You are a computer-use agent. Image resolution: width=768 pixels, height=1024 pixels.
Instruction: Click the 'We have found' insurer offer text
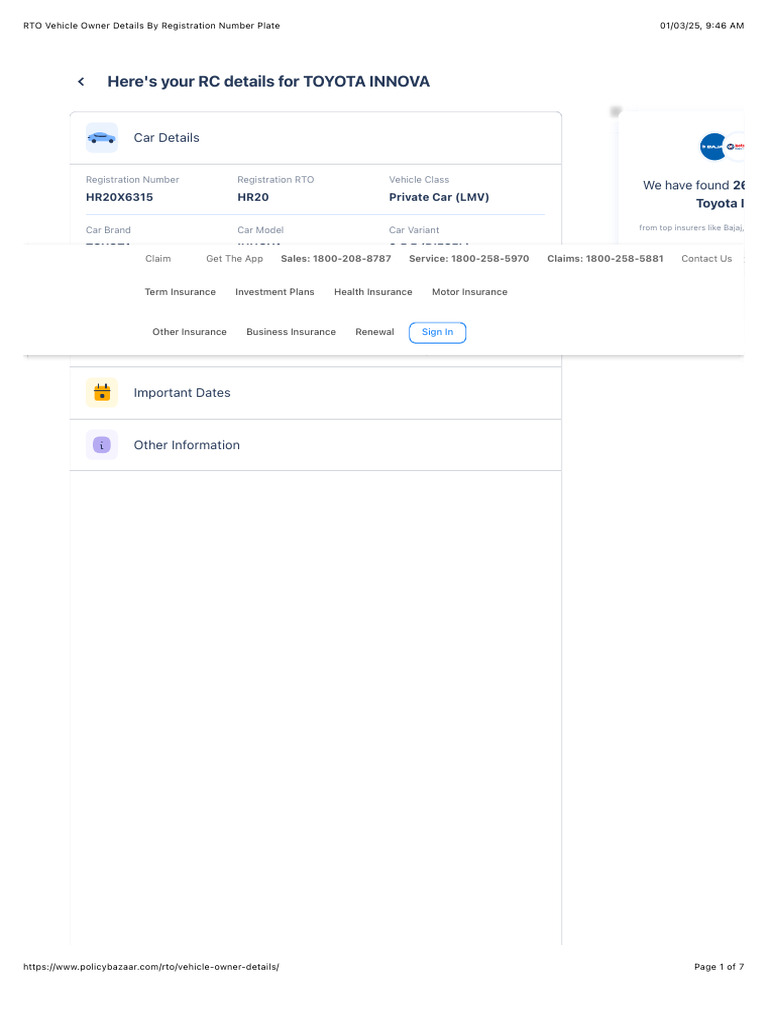(x=694, y=194)
